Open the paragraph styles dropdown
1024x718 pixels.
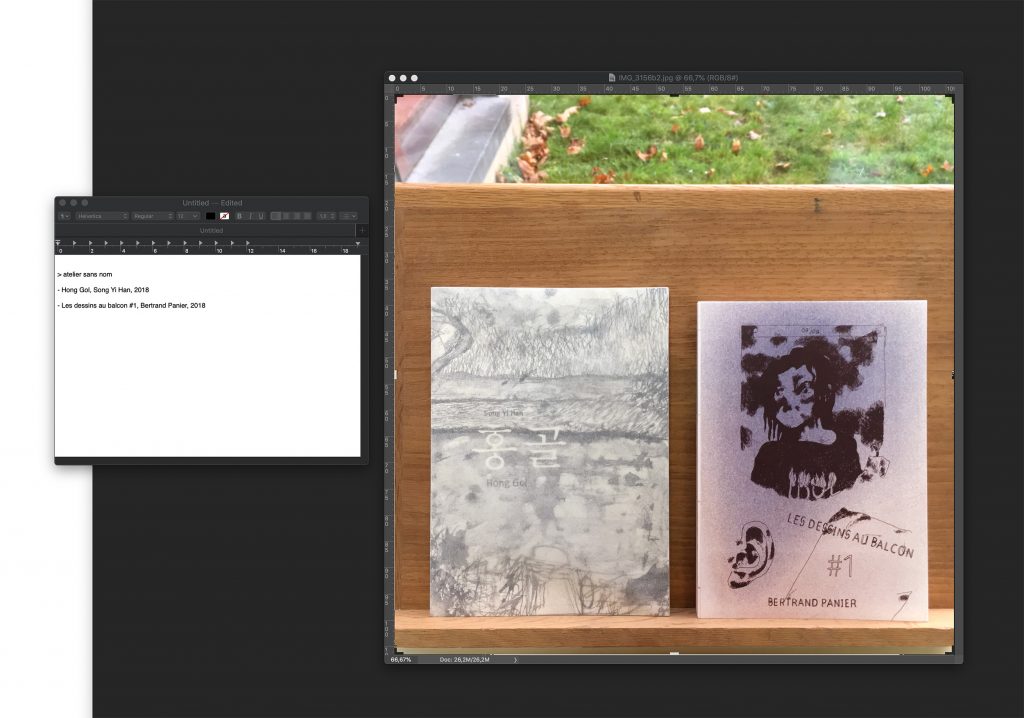(x=64, y=216)
